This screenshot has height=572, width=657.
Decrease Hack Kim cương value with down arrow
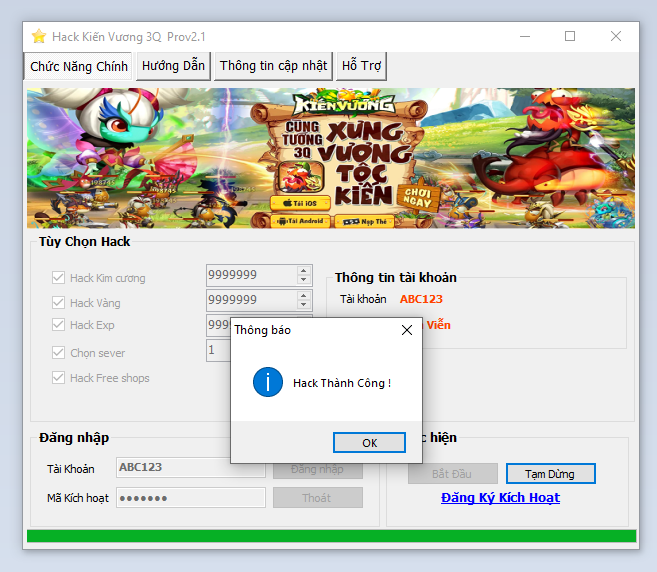pos(303,280)
